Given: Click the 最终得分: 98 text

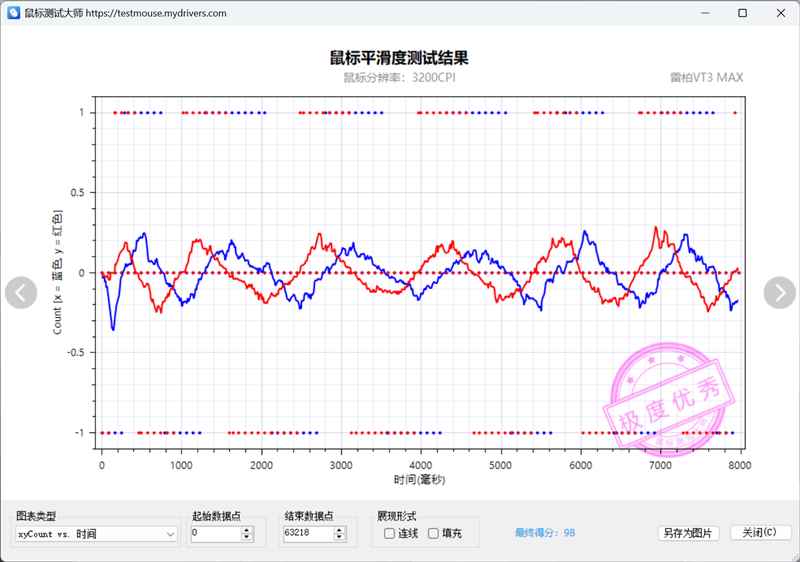Looking at the screenshot, I should [545, 533].
